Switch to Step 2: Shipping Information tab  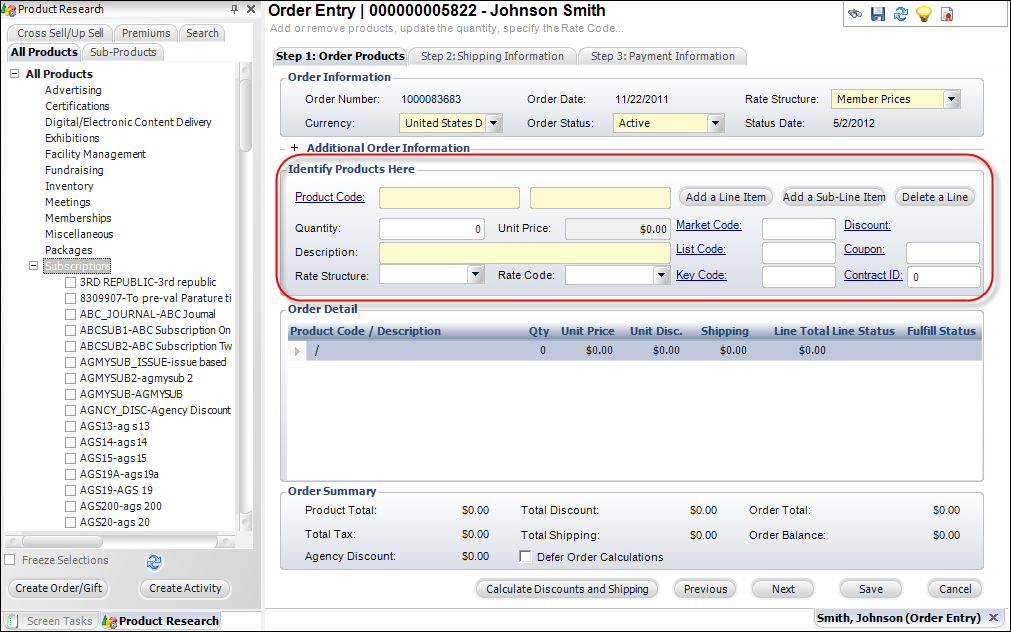point(492,56)
